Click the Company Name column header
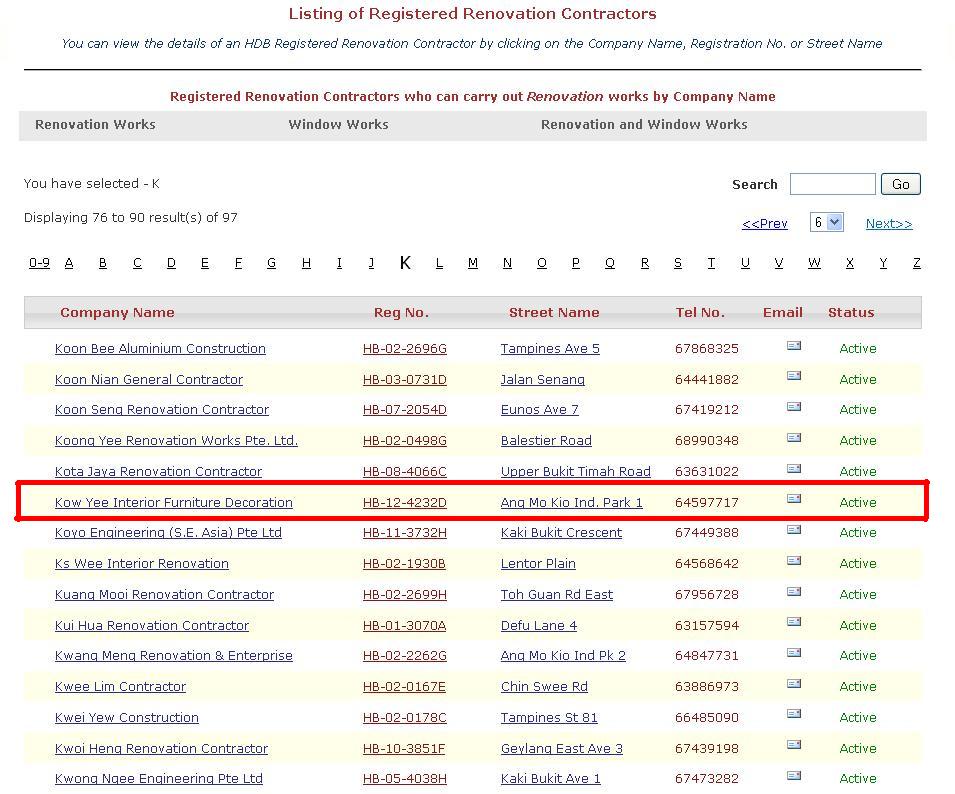The image size is (955, 794). click(117, 313)
